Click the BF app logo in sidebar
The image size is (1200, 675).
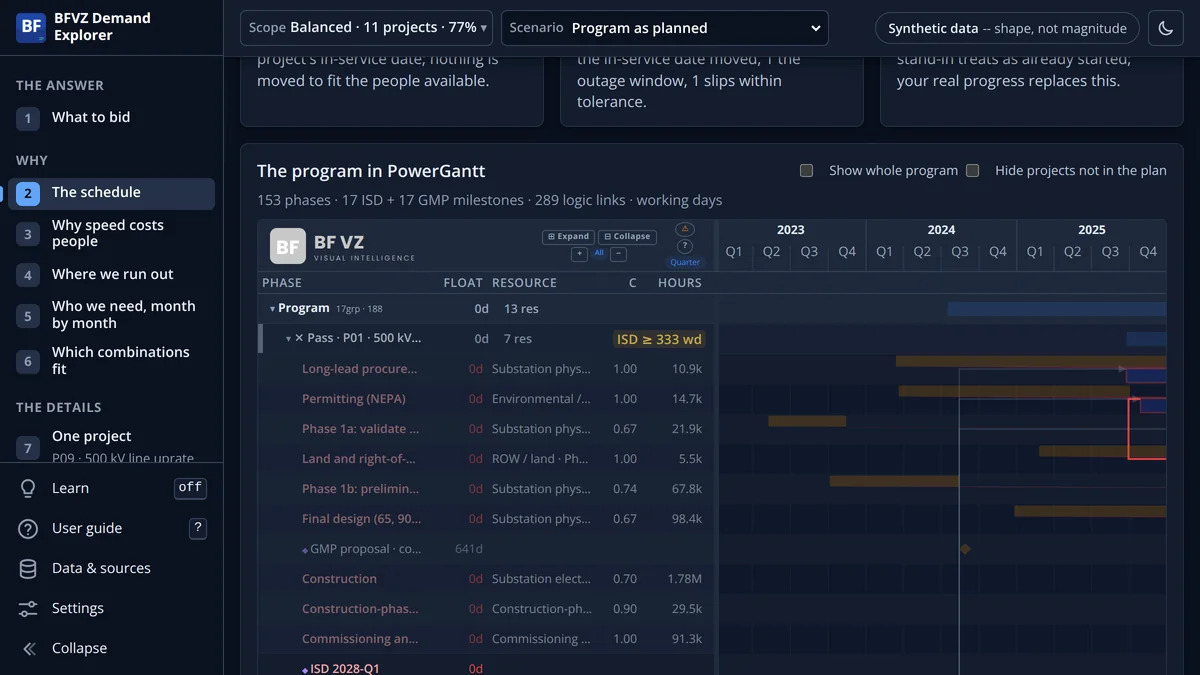(31, 27)
